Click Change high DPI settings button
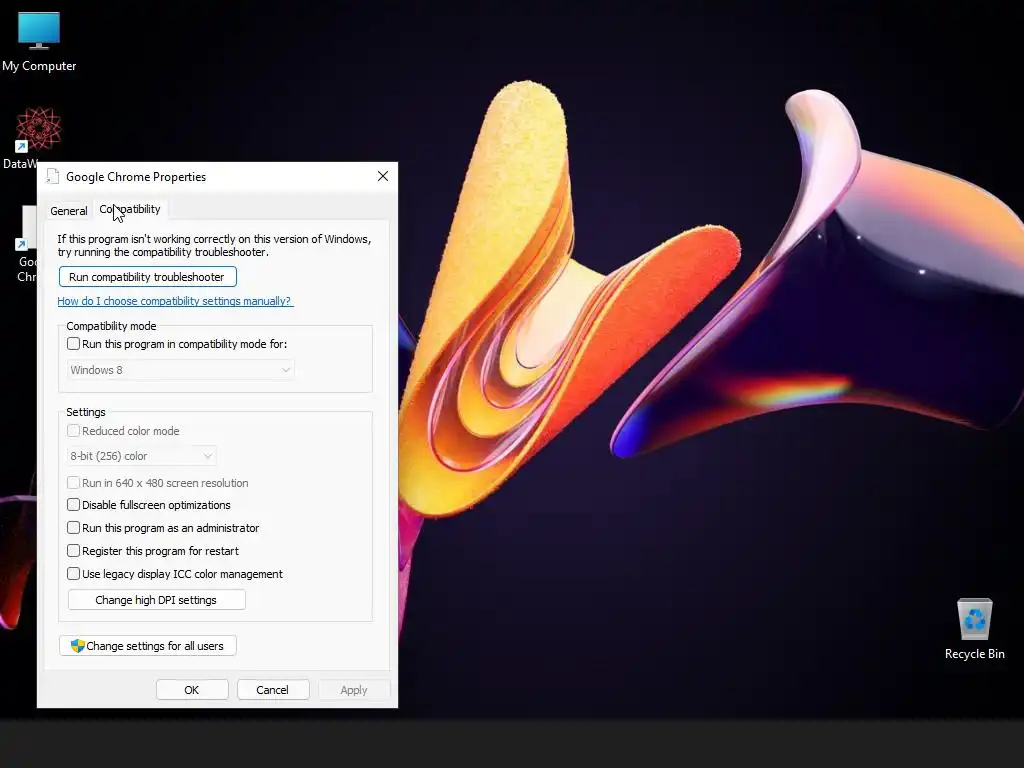Screen dimensions: 1024x768 (x=157, y=600)
